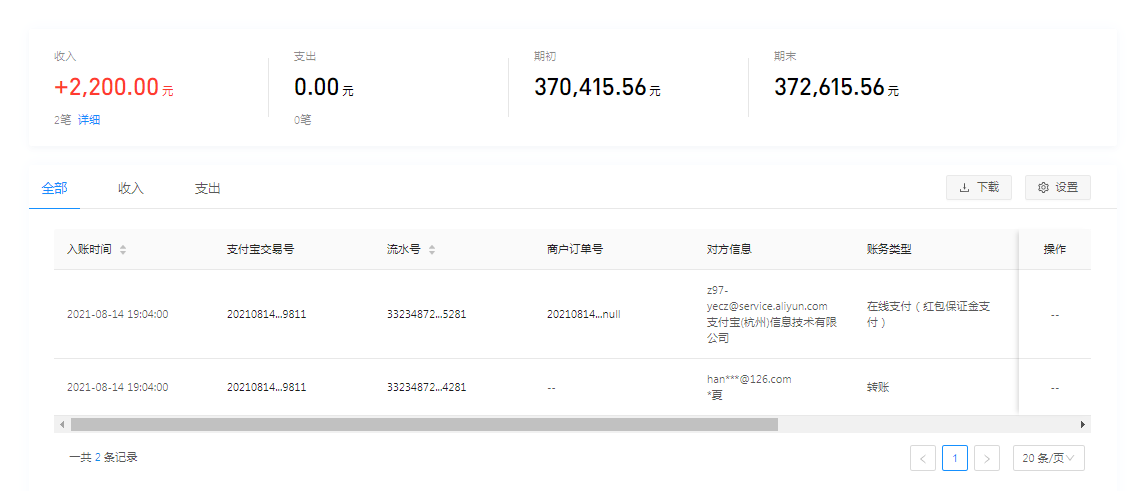Click transaction number in first row
Viewport: 1129px width, 491px height.
pos(266,314)
